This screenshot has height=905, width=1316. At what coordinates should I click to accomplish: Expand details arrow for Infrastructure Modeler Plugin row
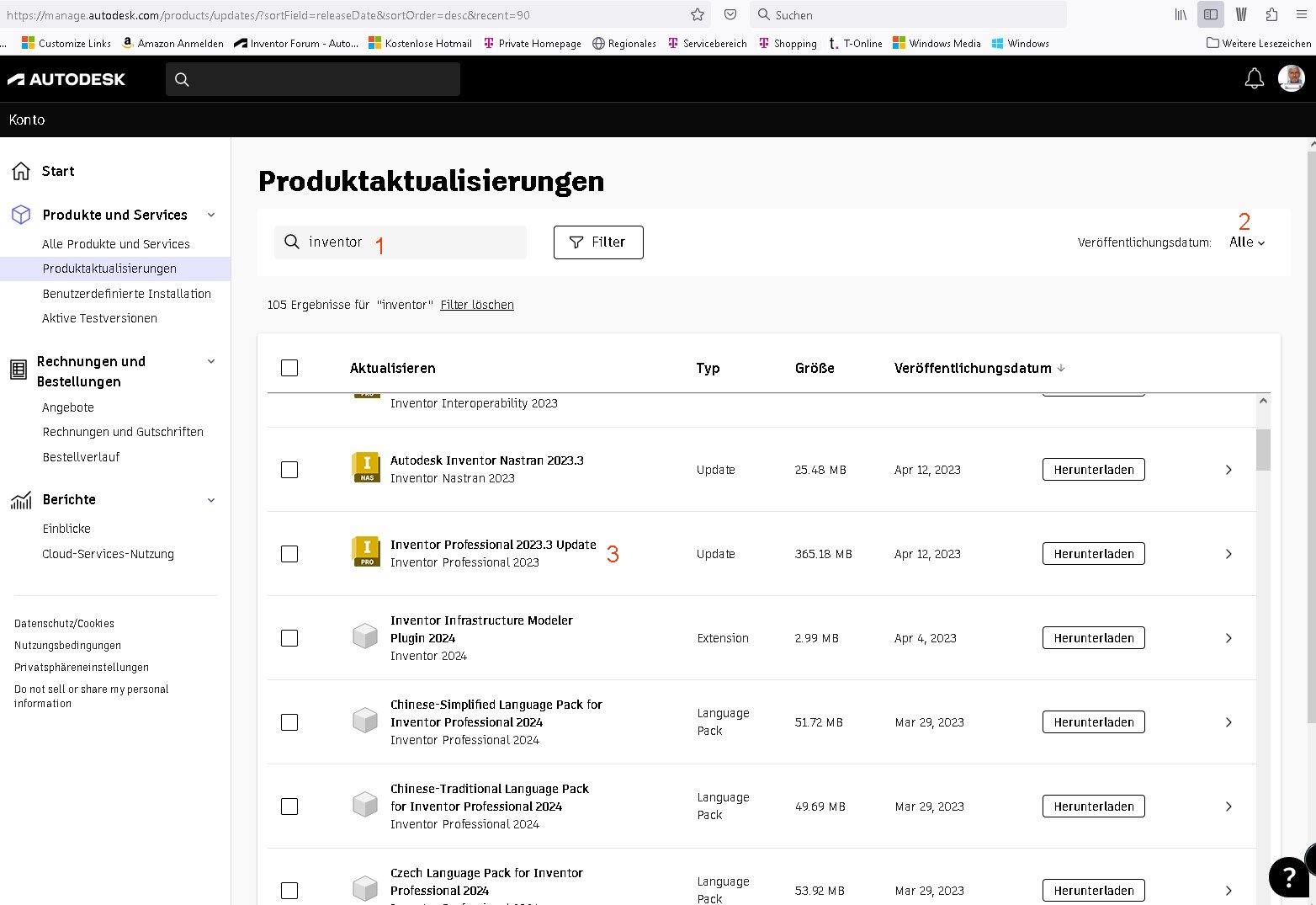click(1228, 638)
